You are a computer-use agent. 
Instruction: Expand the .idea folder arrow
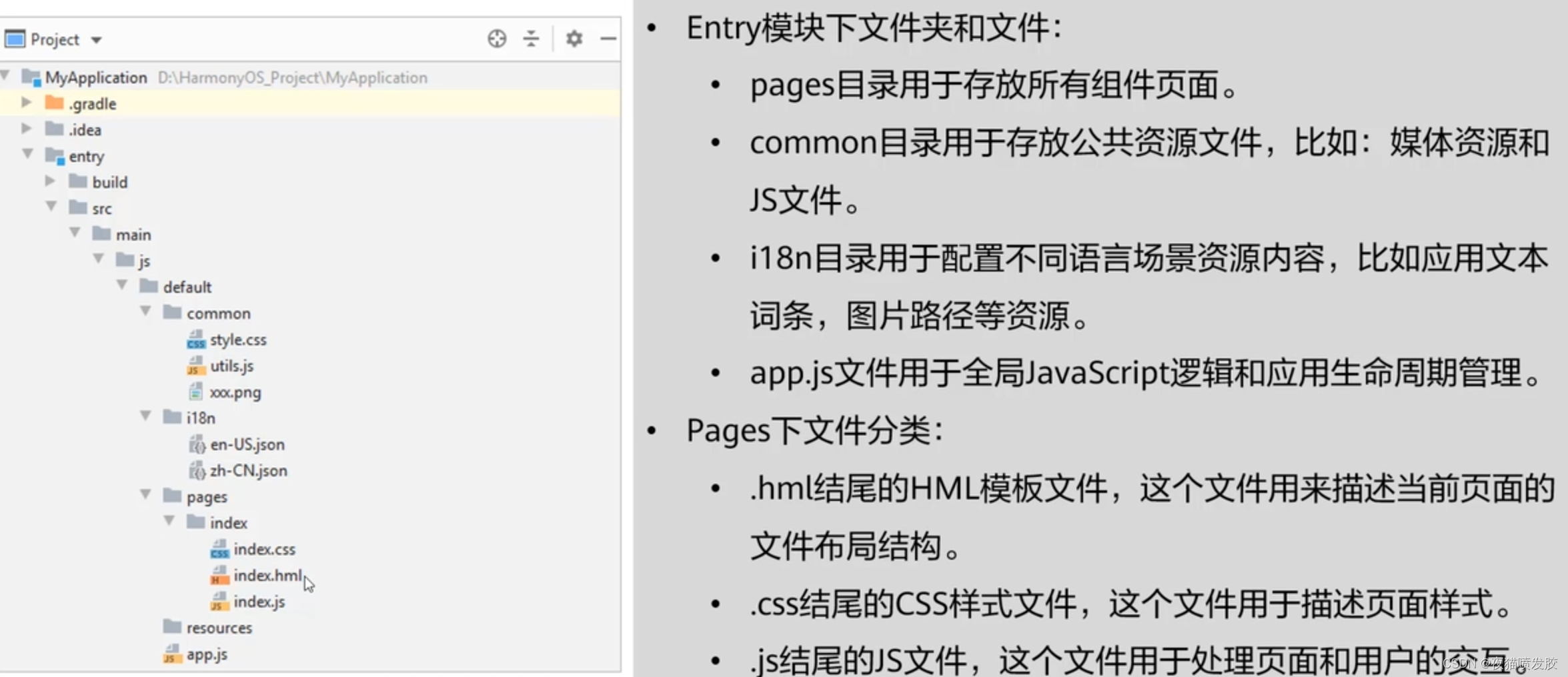[26, 128]
